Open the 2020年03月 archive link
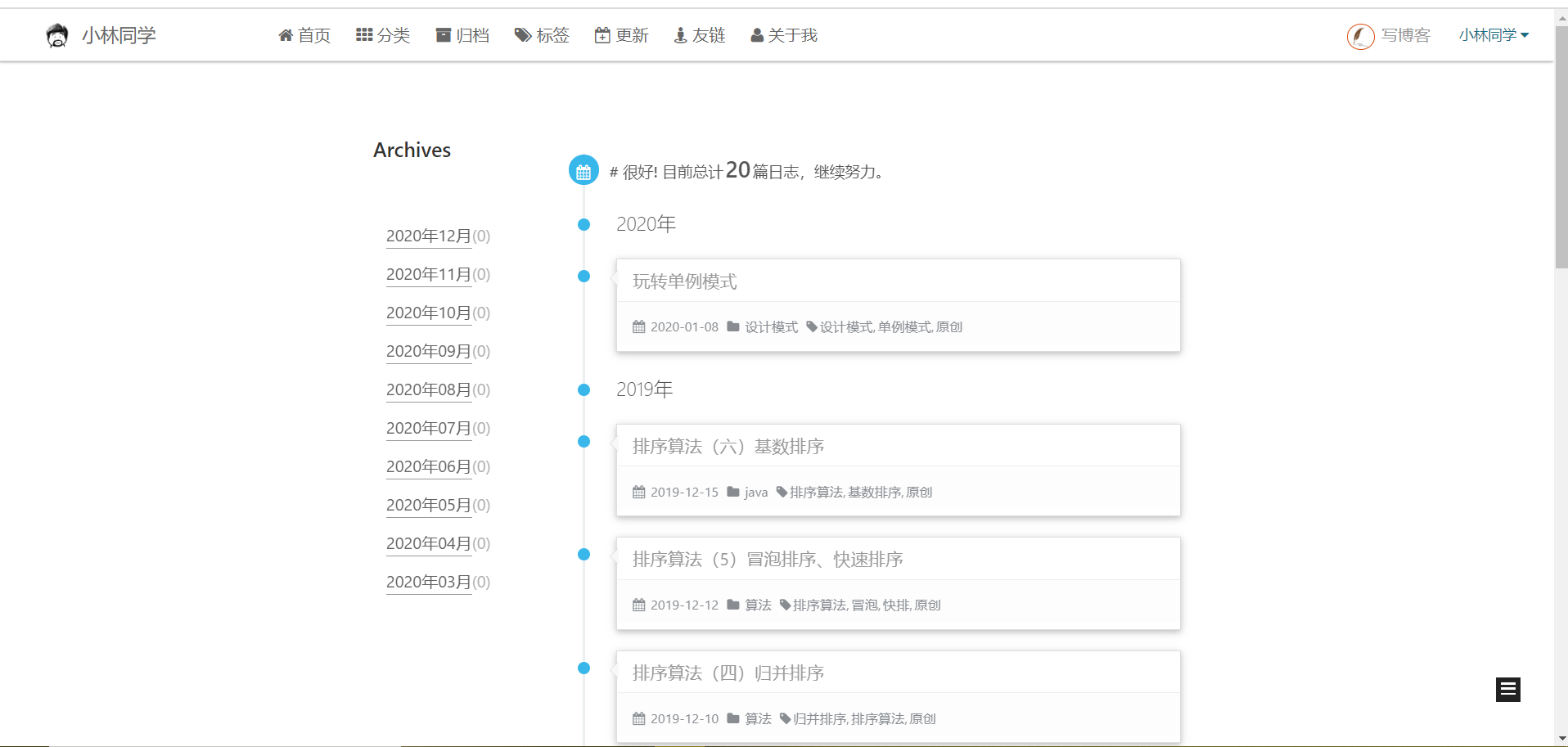This screenshot has width=1568, height=747. [429, 583]
